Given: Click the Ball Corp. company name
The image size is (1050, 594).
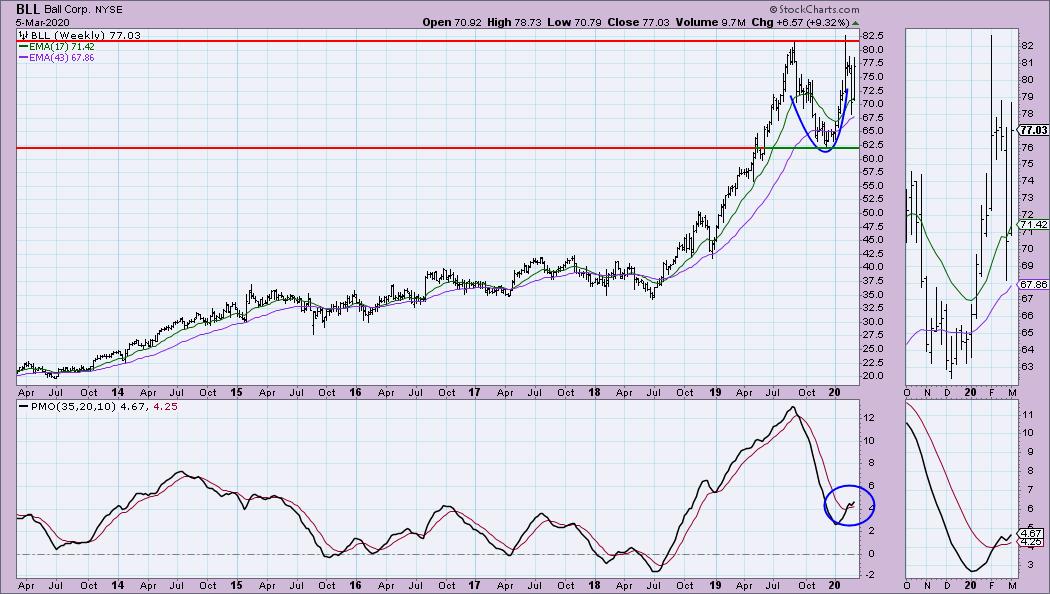Looking at the screenshot, I should point(68,10).
